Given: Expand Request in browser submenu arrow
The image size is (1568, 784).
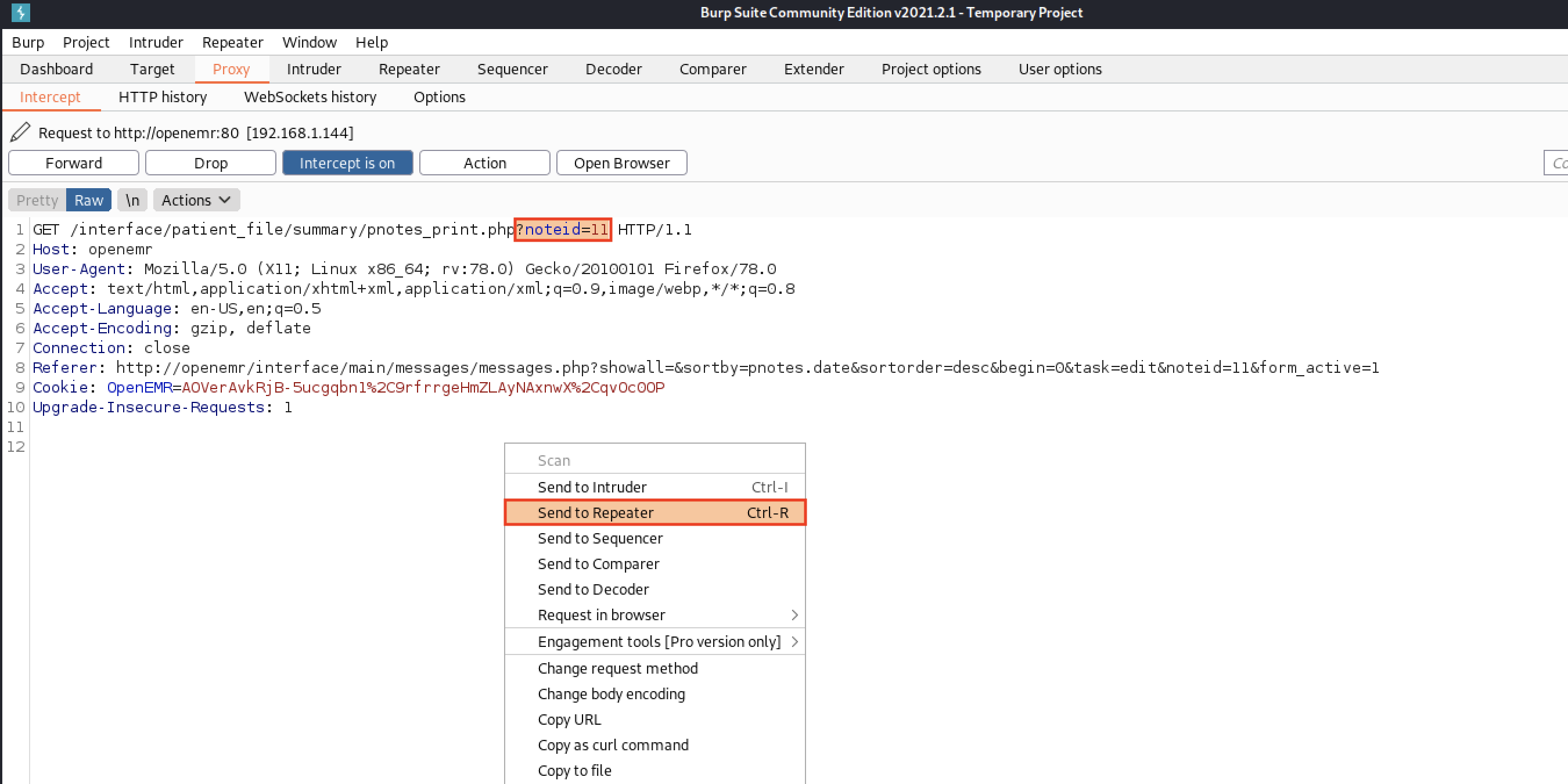Looking at the screenshot, I should coord(794,615).
